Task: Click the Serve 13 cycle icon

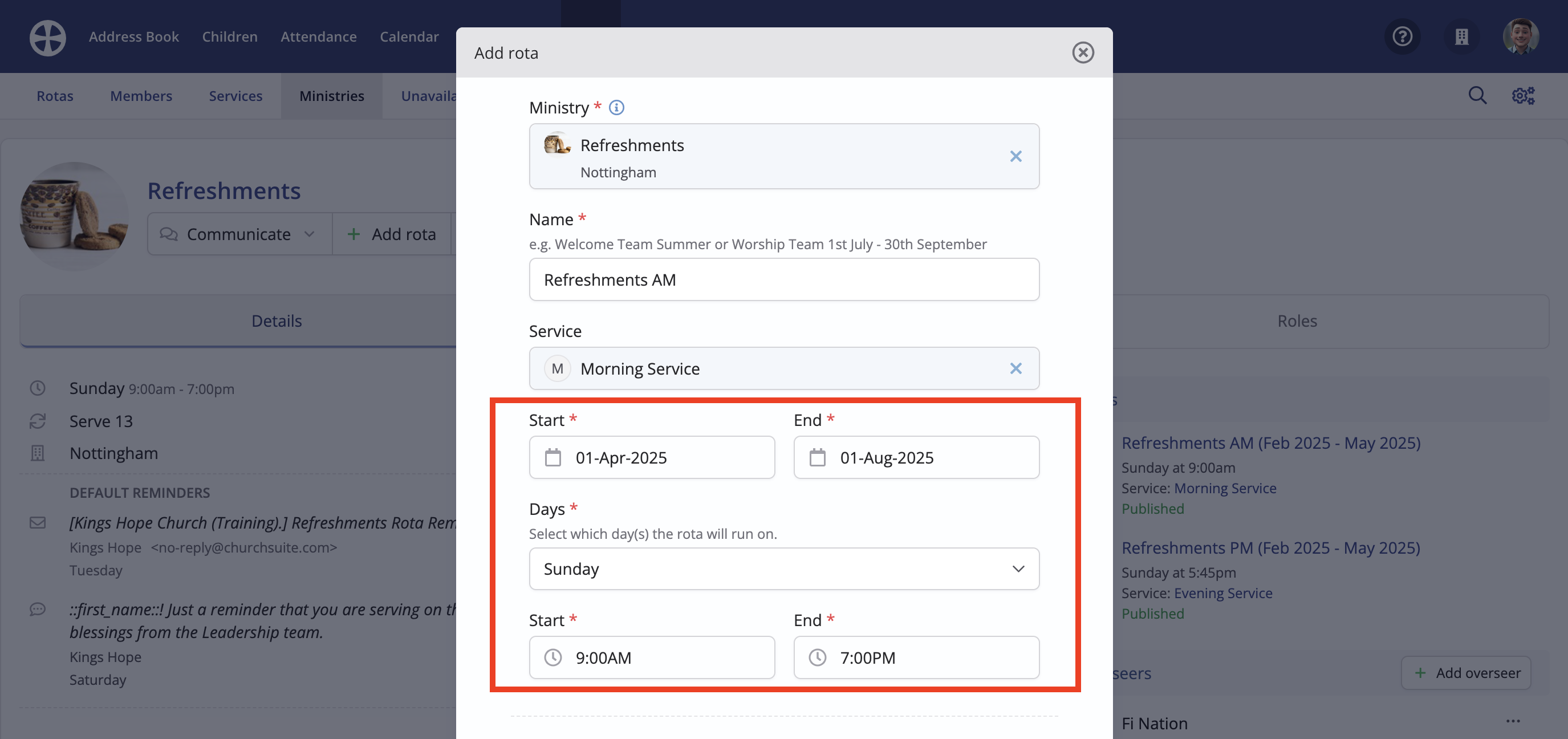Action: point(38,421)
